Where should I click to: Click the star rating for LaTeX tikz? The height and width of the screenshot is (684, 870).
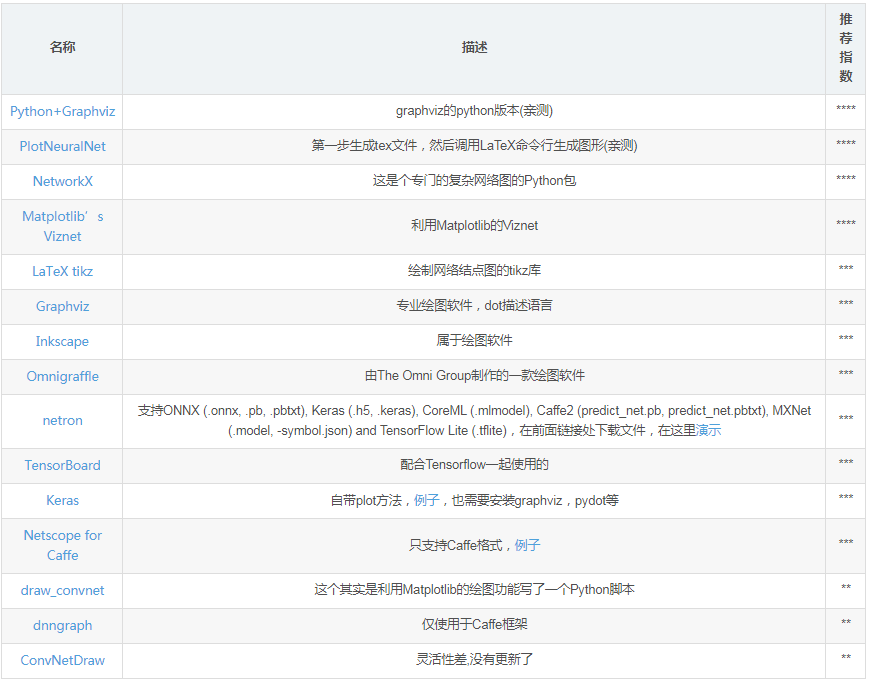coord(846,268)
